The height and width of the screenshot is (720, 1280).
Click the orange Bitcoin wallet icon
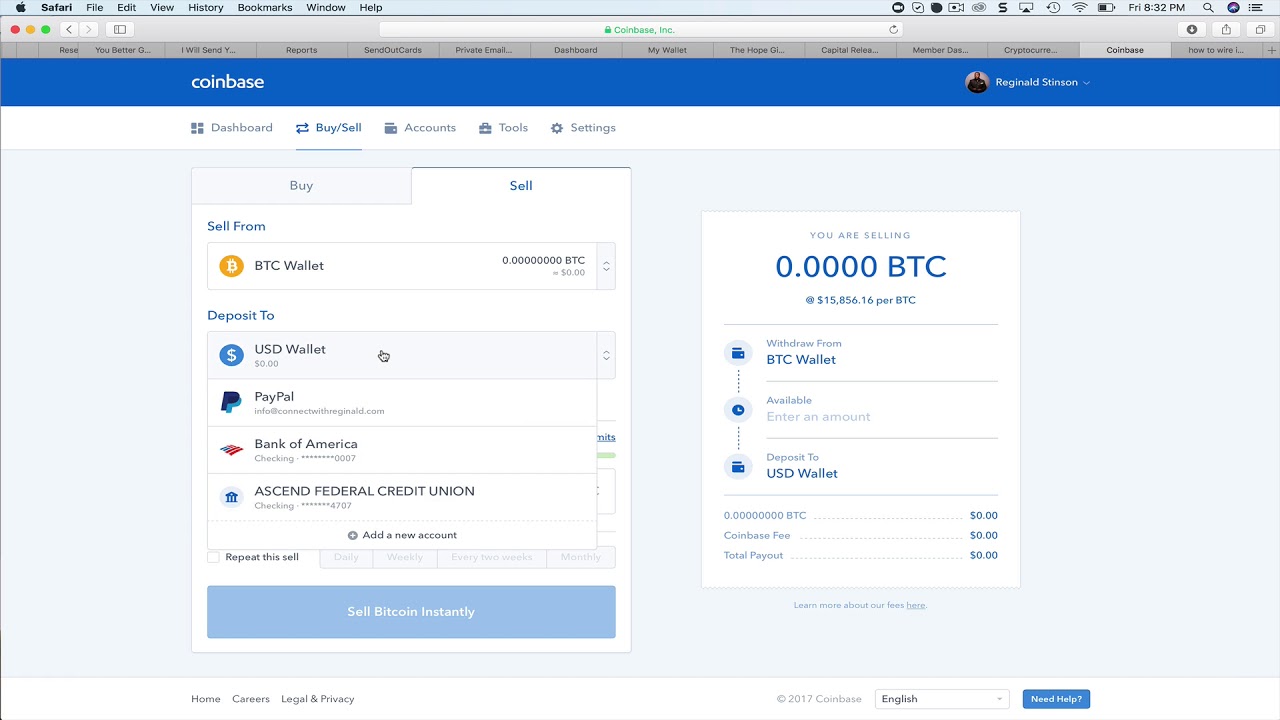[x=231, y=266]
